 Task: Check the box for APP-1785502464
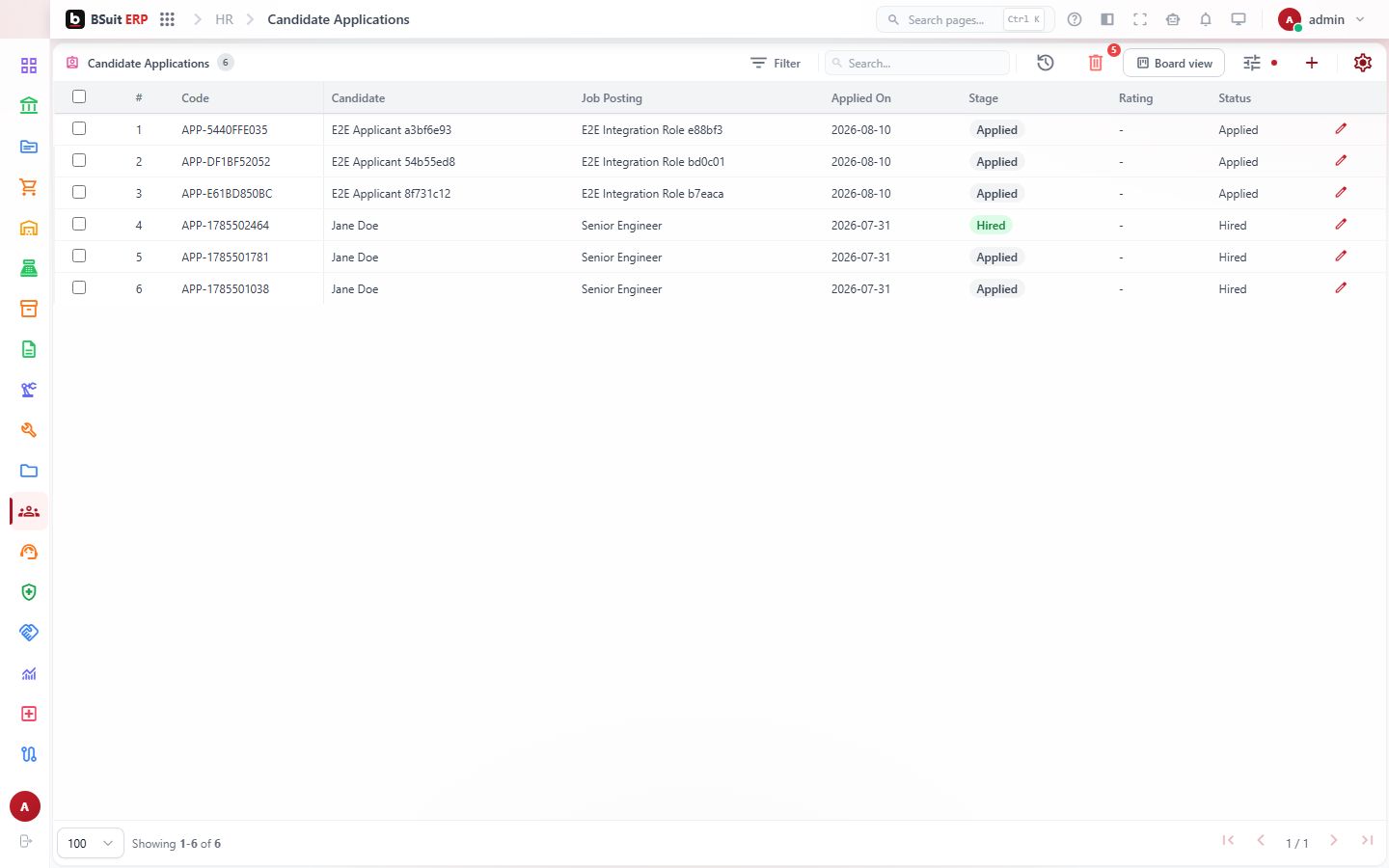[79, 224]
